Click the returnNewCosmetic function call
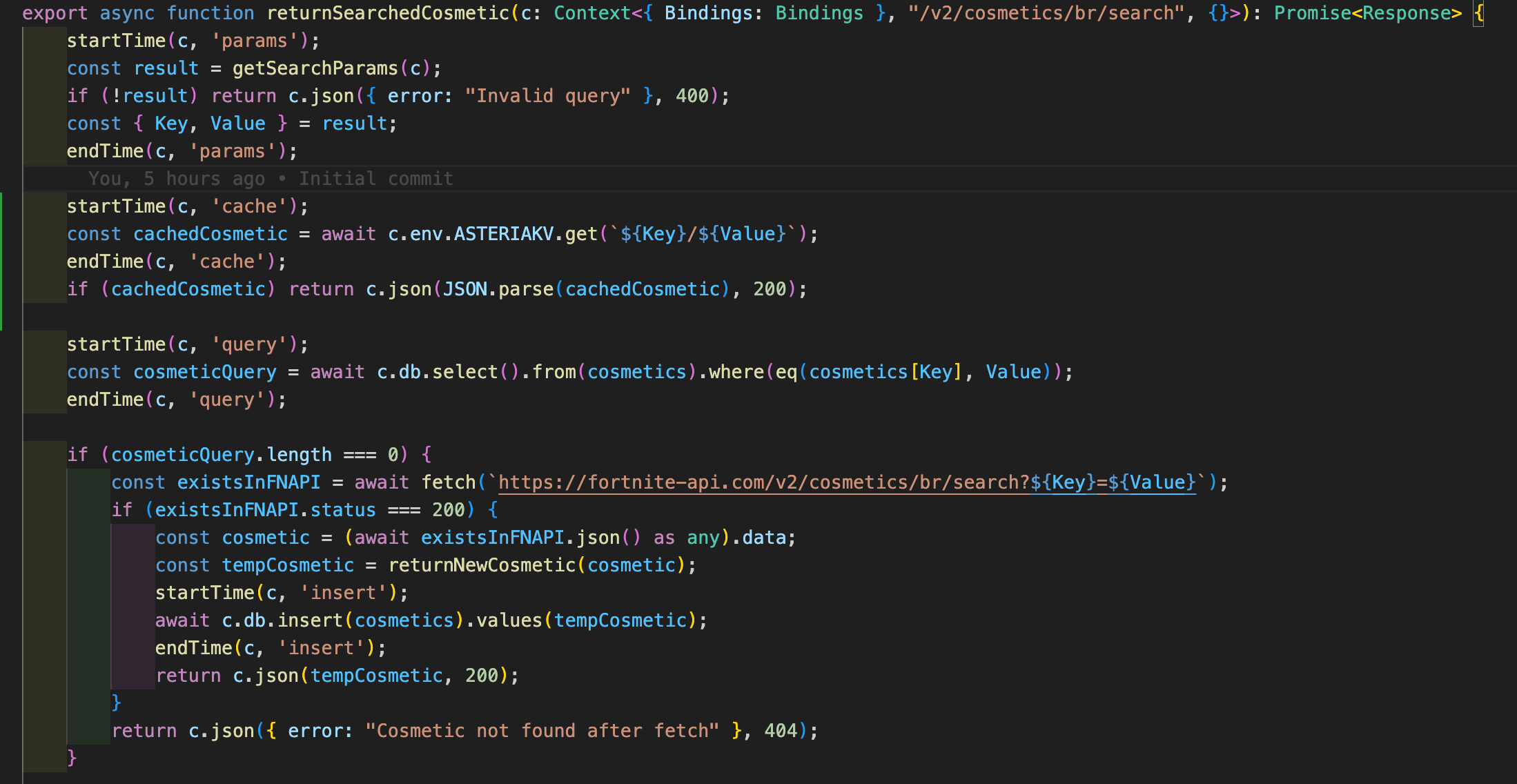Image resolution: width=1517 pixels, height=784 pixels. point(482,565)
